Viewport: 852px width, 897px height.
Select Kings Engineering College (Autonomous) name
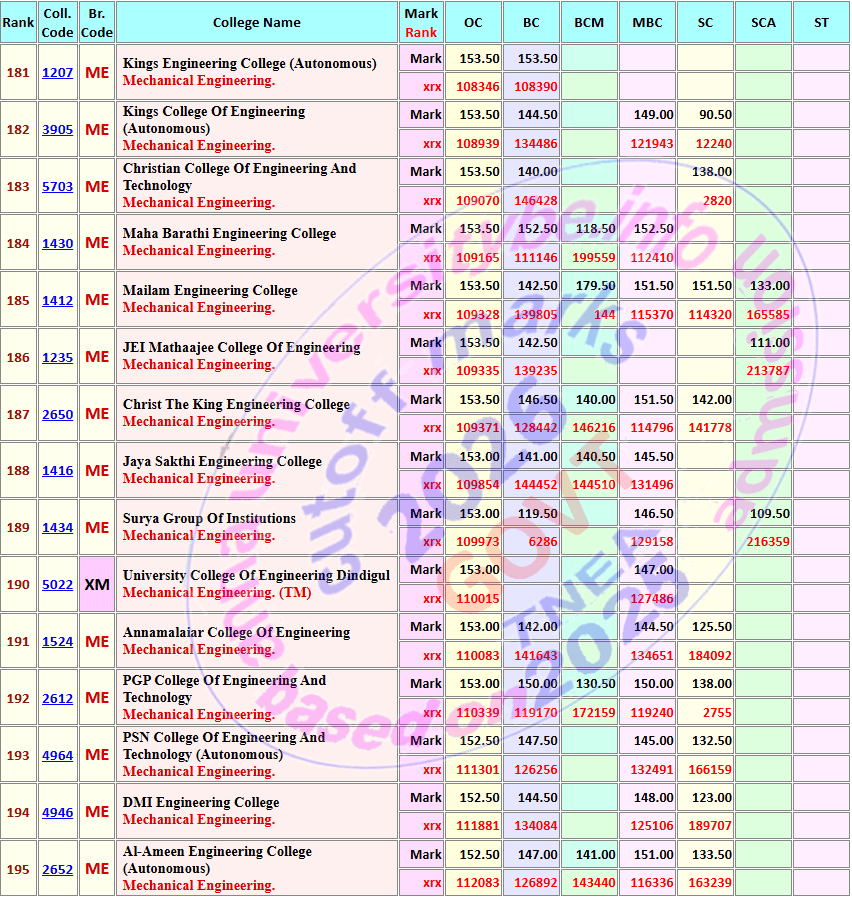click(x=249, y=63)
